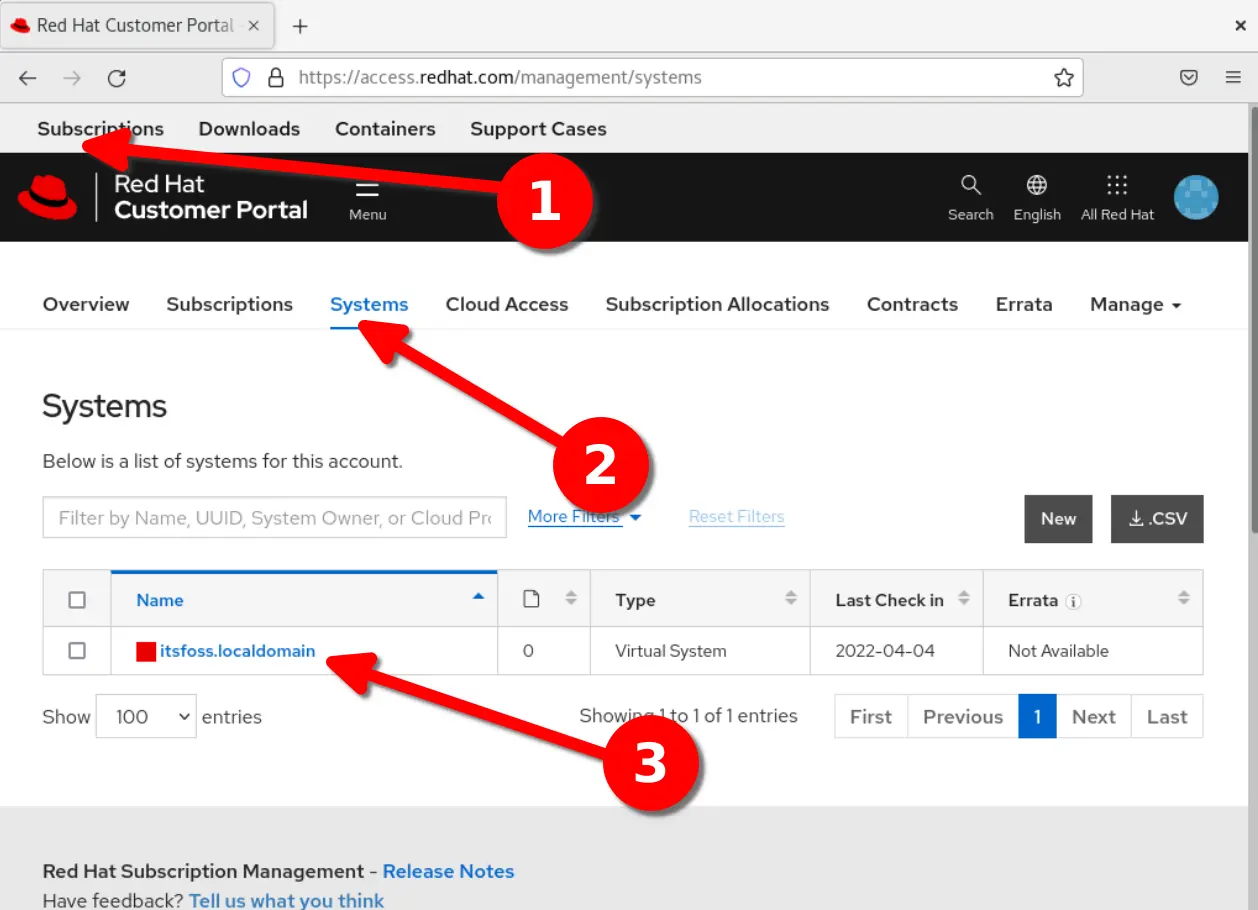Click the Last pagination button
Viewport: 1258px width, 910px height.
tap(1167, 717)
